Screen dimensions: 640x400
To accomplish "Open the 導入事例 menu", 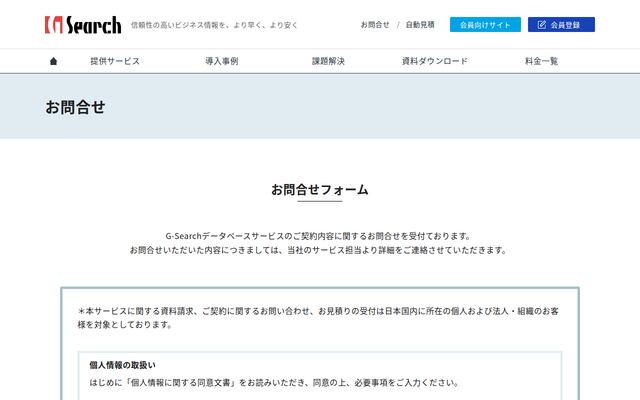I will point(222,61).
